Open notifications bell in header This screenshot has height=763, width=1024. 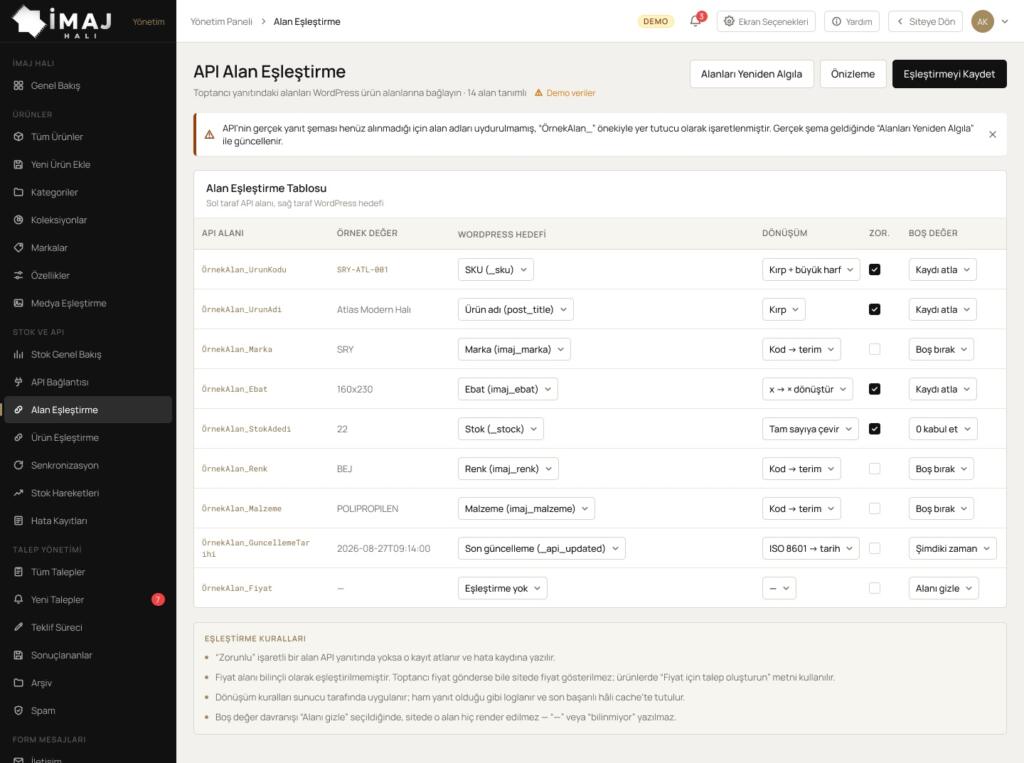[696, 21]
